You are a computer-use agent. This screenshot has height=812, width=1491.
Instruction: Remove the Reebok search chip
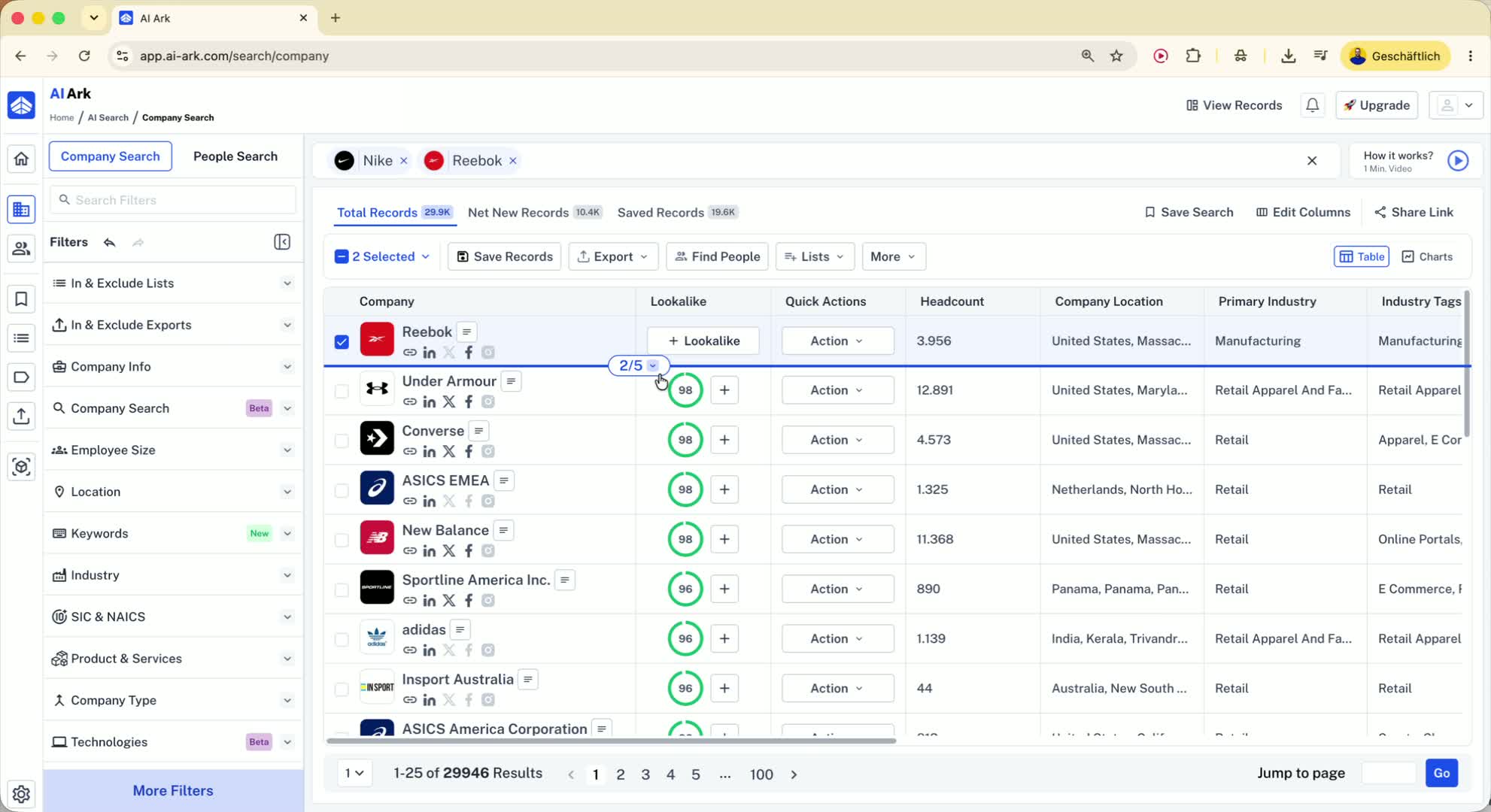[513, 161]
